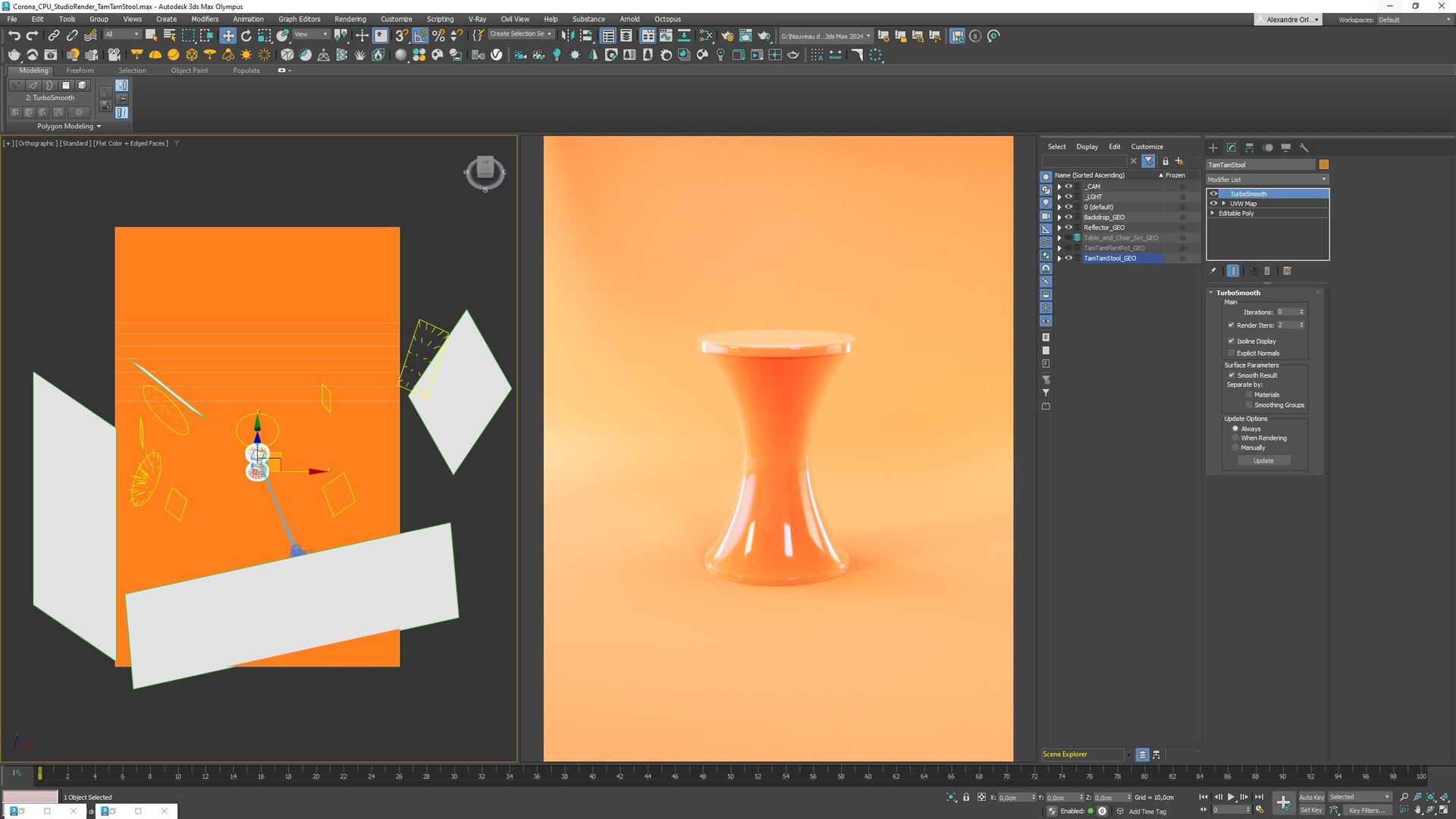Click the pin stack icon
This screenshot has width=1456, height=819.
[x=1213, y=271]
